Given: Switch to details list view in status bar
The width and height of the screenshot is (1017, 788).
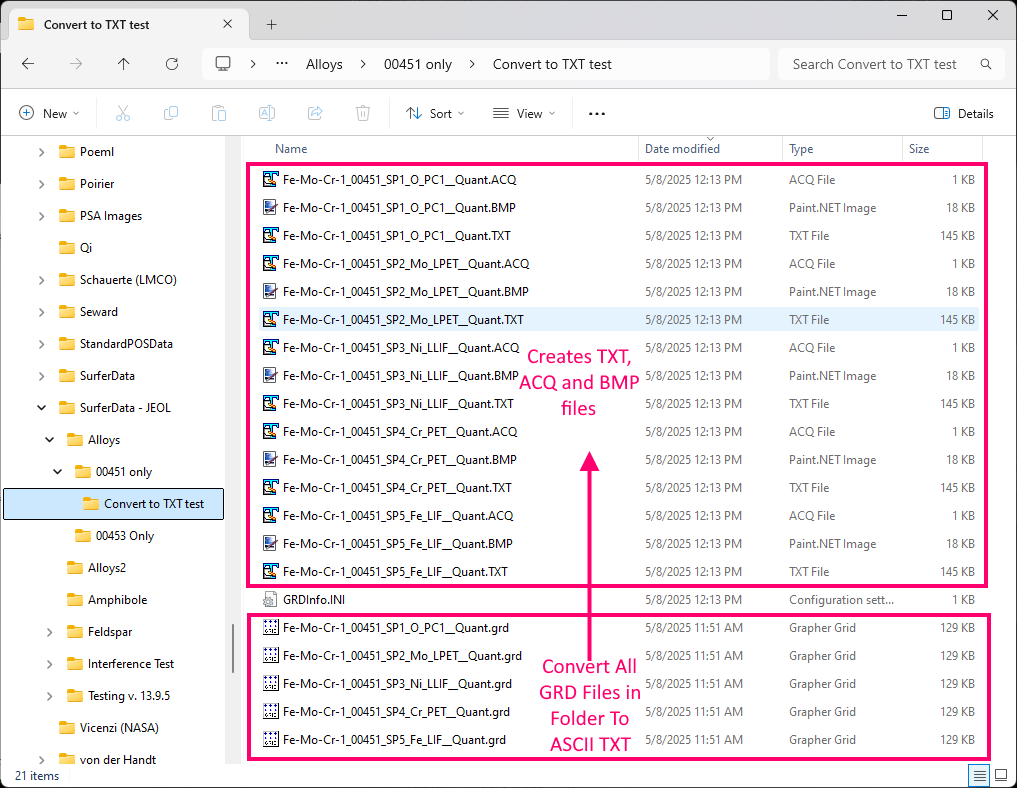Looking at the screenshot, I should point(979,776).
